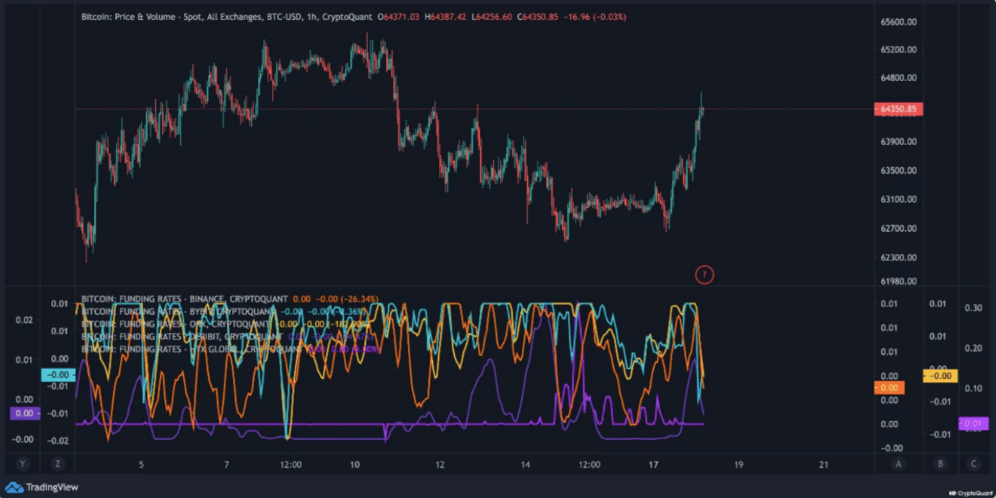Click the 65200.00 price axis label
Viewport: 996px width, 498px height.
[x=898, y=50]
